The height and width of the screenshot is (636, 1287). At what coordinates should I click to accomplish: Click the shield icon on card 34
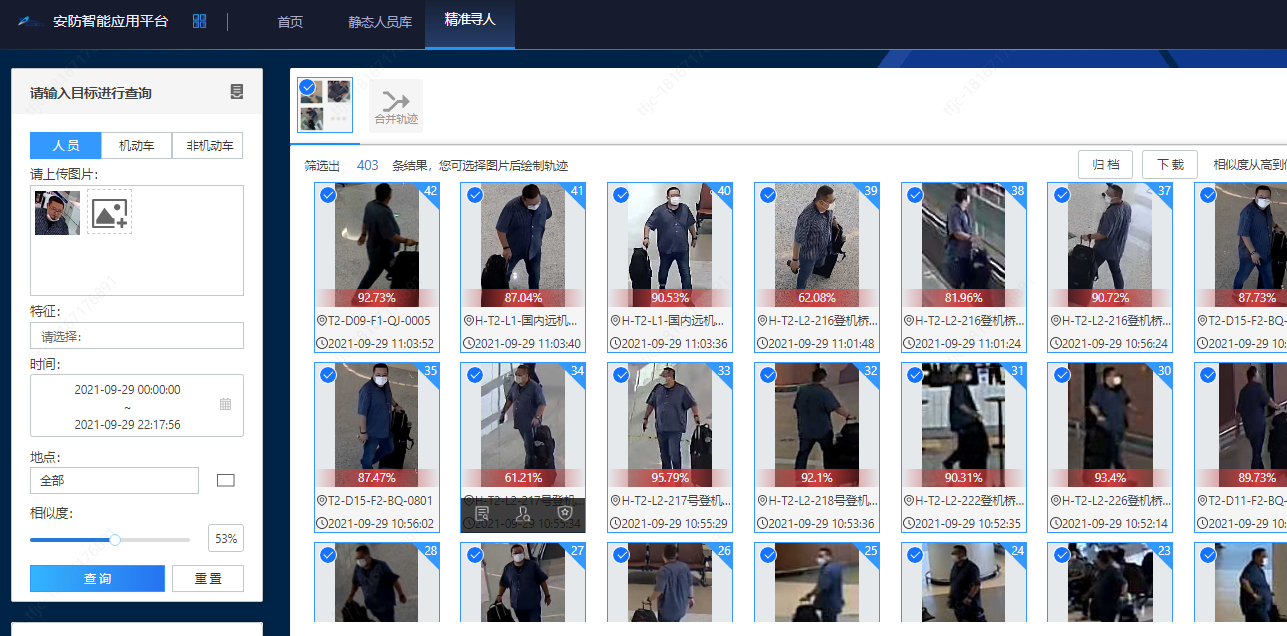pos(565,514)
